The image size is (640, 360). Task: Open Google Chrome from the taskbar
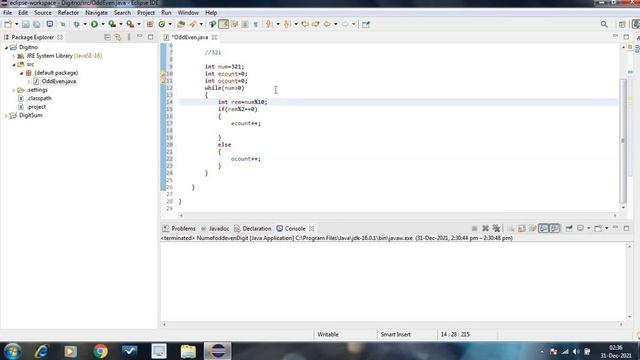click(x=100, y=351)
